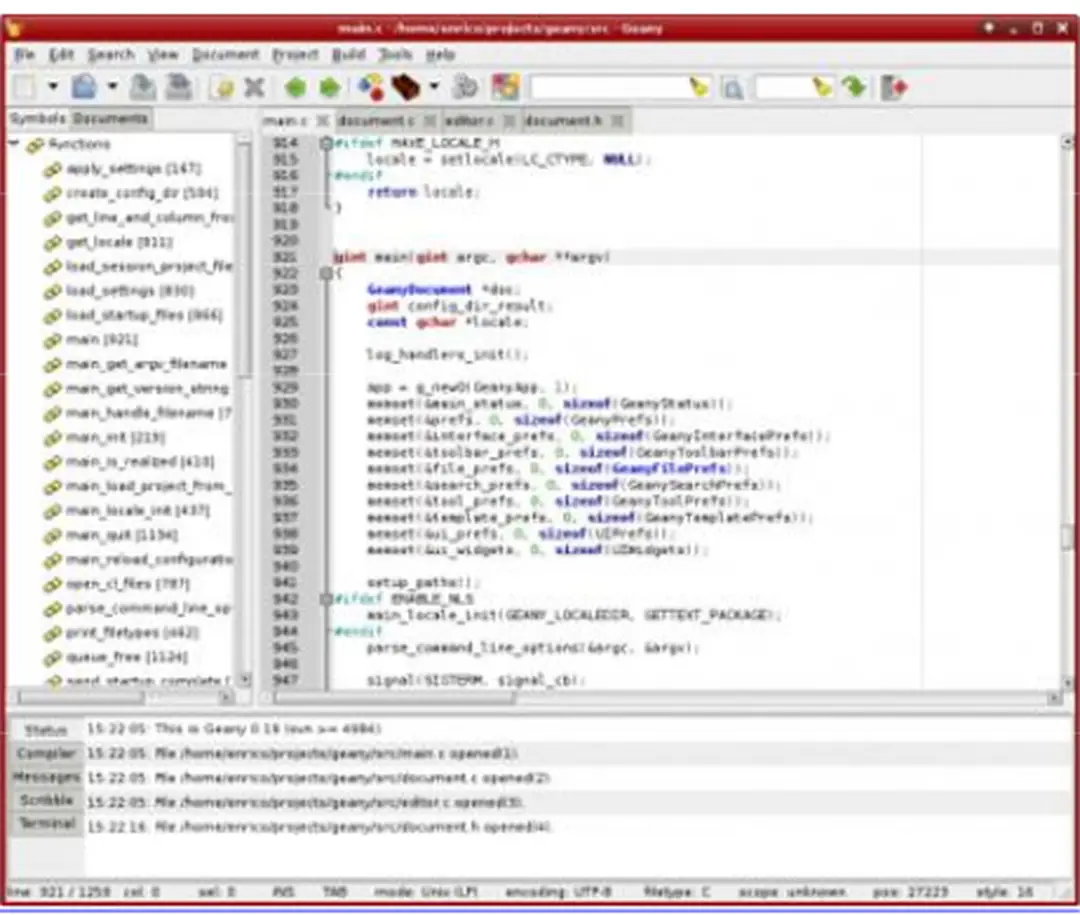Close the current file with the X icon
Image resolution: width=1080 pixels, height=915 pixels.
point(253,88)
